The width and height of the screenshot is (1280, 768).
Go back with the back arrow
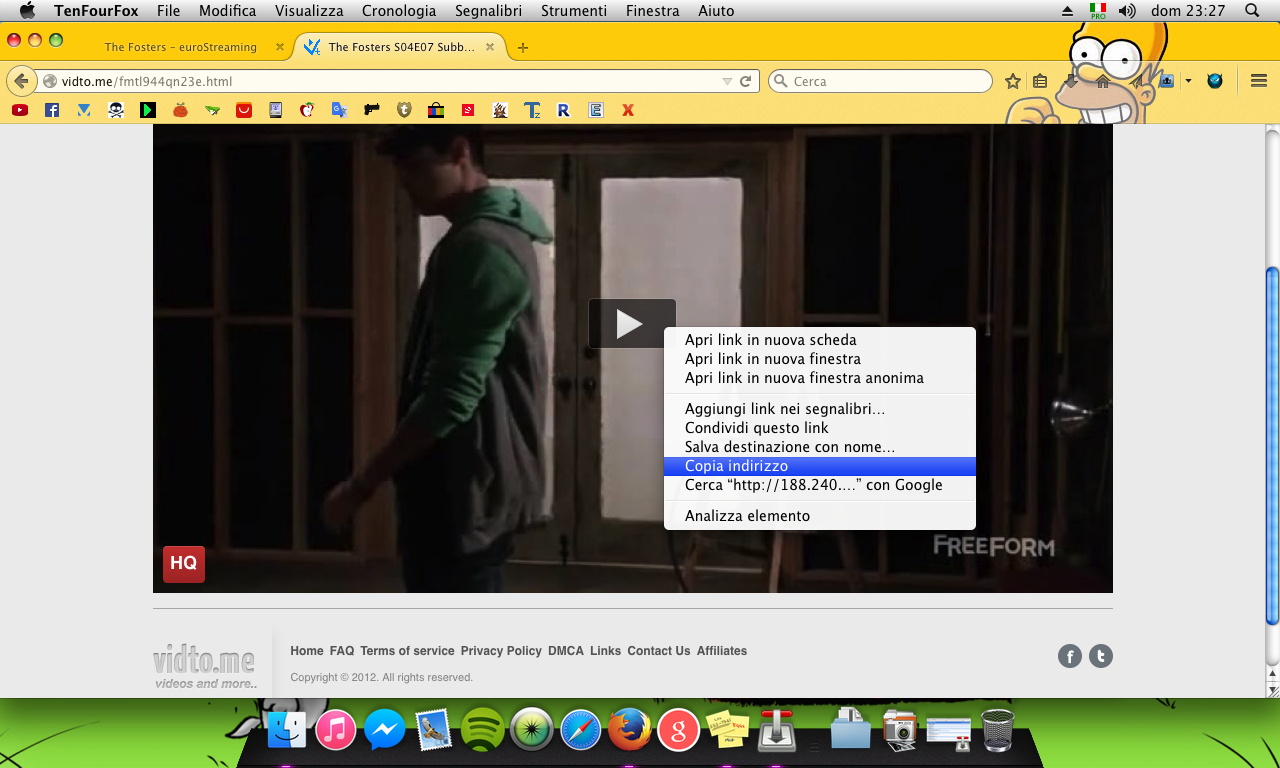click(x=21, y=81)
